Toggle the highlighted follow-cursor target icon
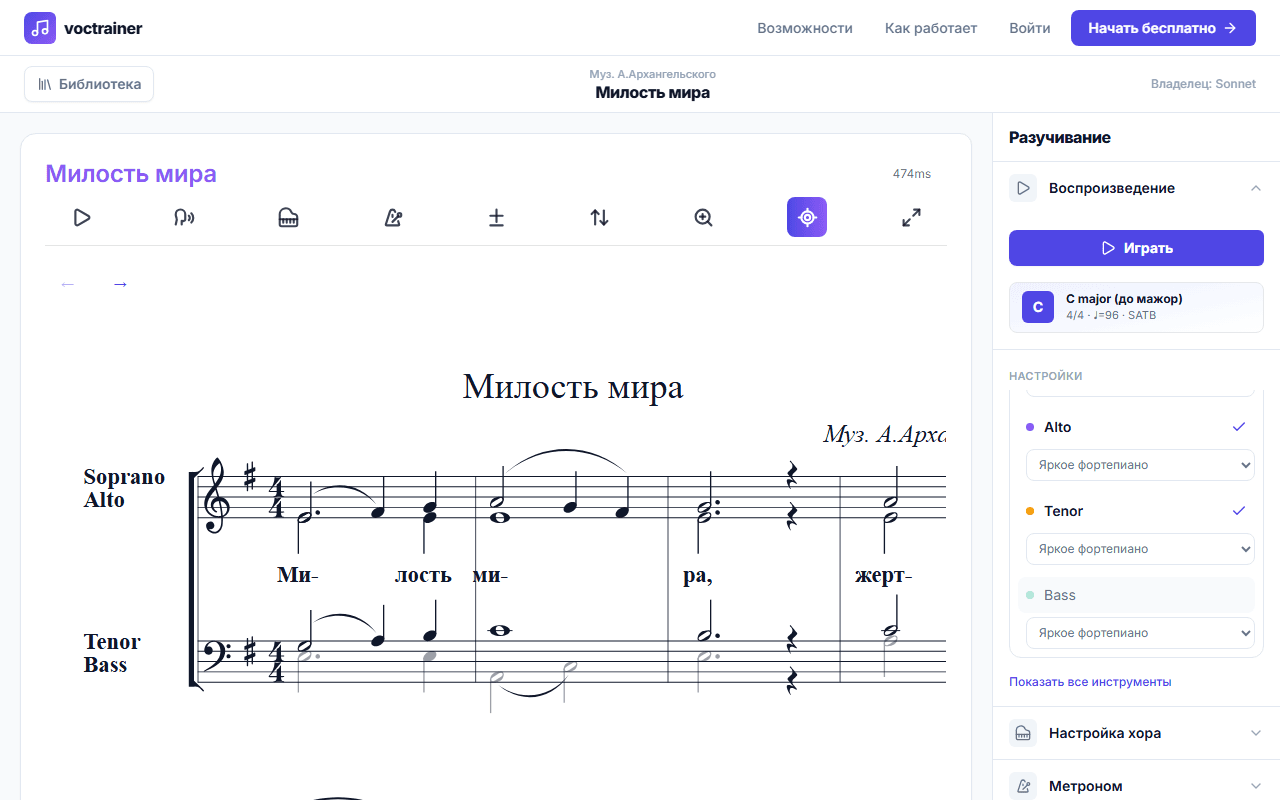 [807, 217]
